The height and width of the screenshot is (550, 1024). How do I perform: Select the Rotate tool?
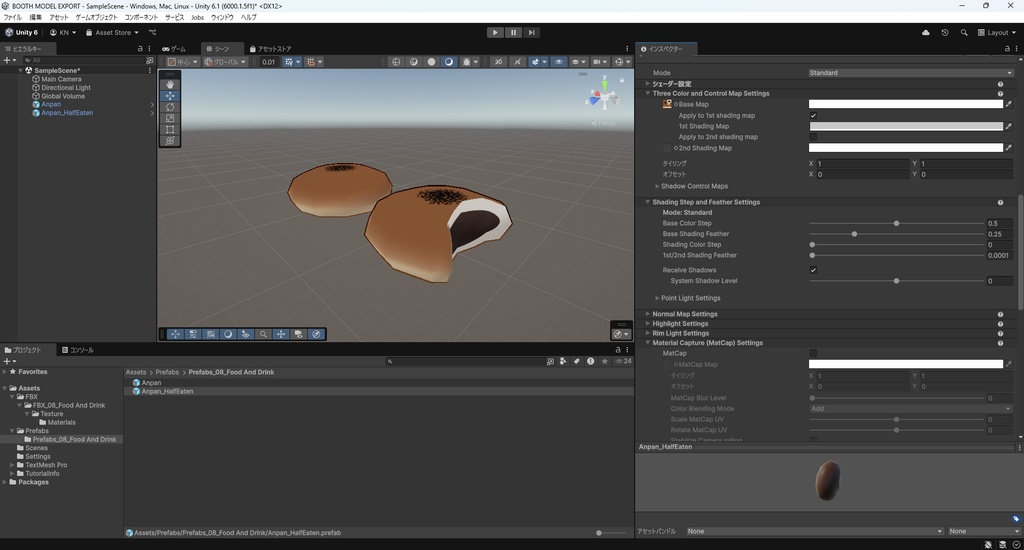(170, 106)
